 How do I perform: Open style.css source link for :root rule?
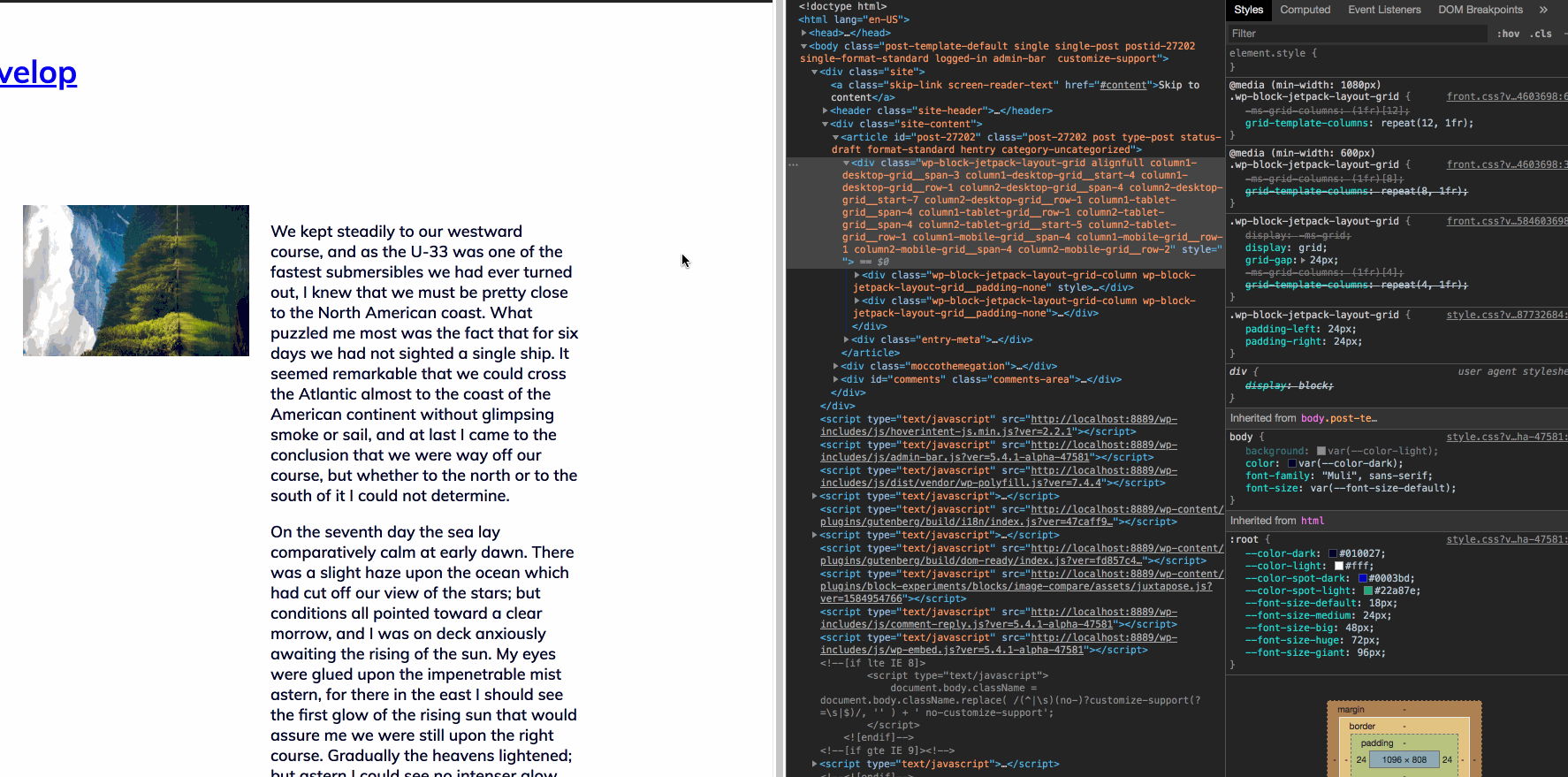(1506, 539)
